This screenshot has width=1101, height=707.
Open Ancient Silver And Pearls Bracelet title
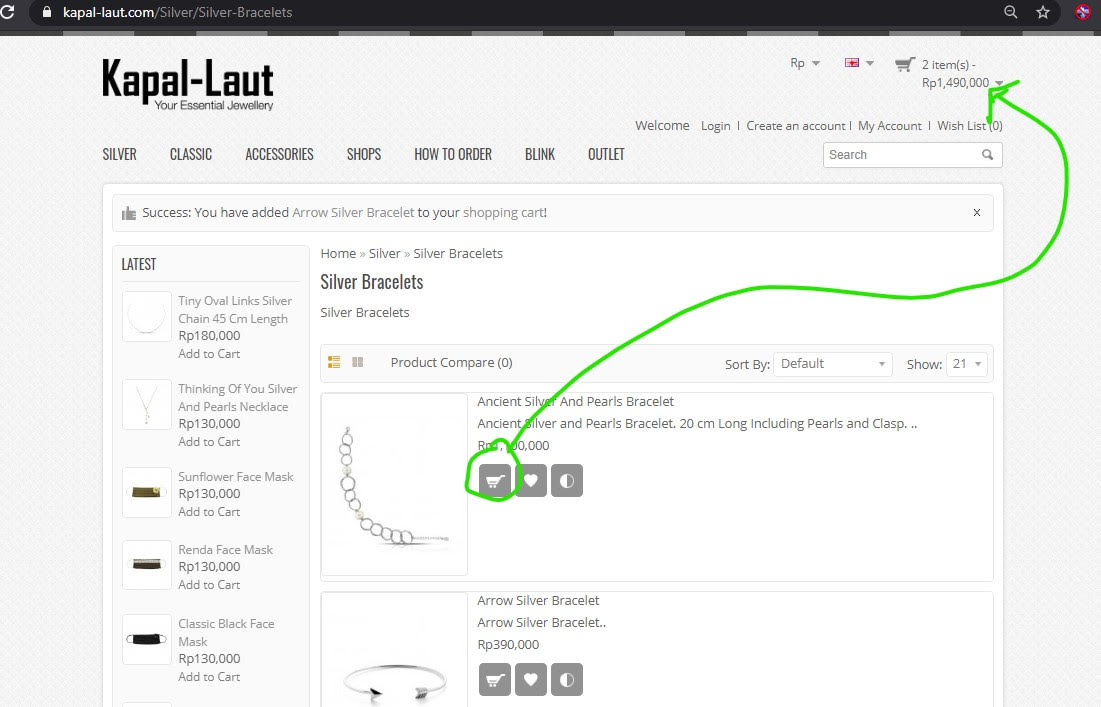click(575, 402)
